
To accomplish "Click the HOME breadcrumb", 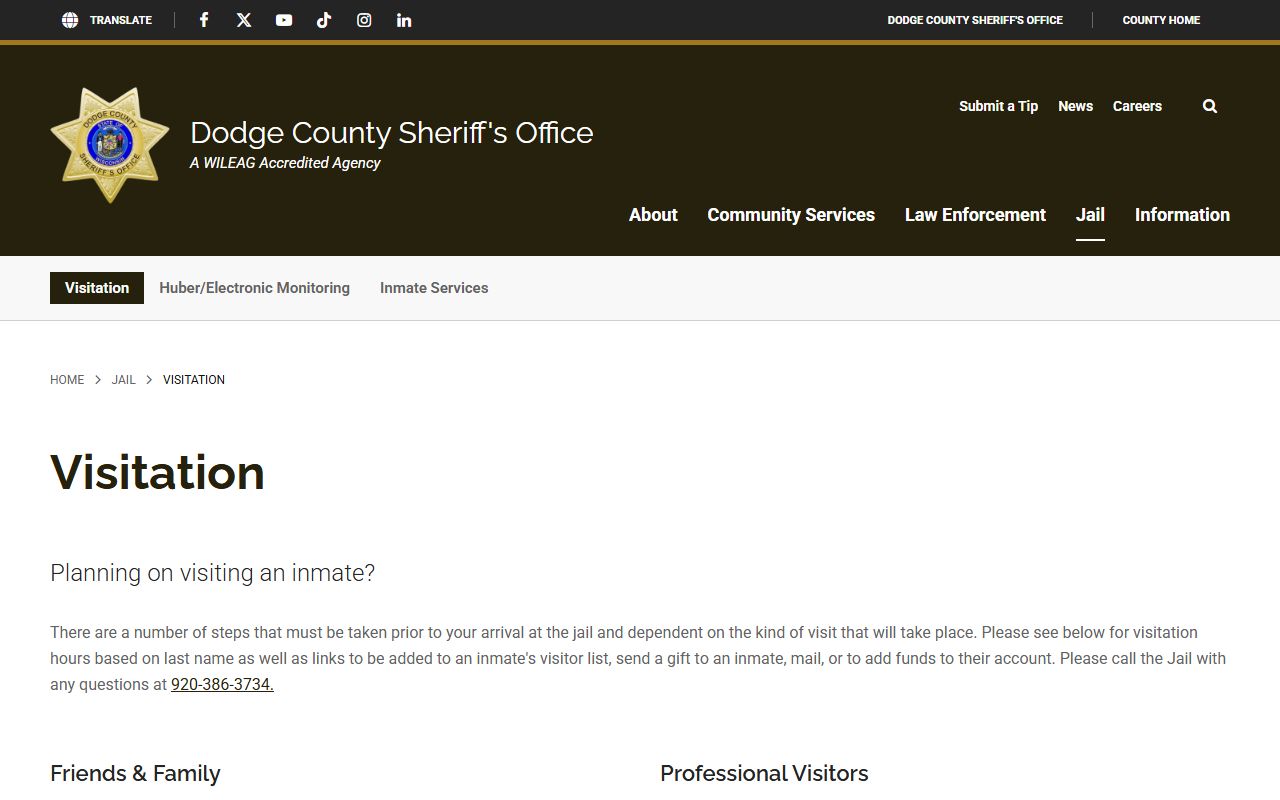I will [67, 380].
